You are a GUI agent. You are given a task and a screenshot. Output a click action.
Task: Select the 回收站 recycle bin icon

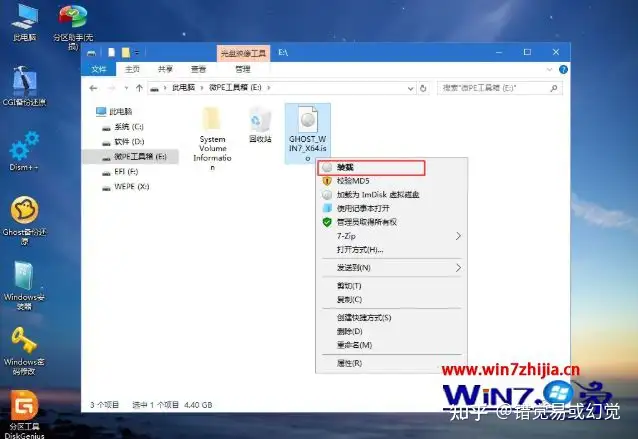260,124
